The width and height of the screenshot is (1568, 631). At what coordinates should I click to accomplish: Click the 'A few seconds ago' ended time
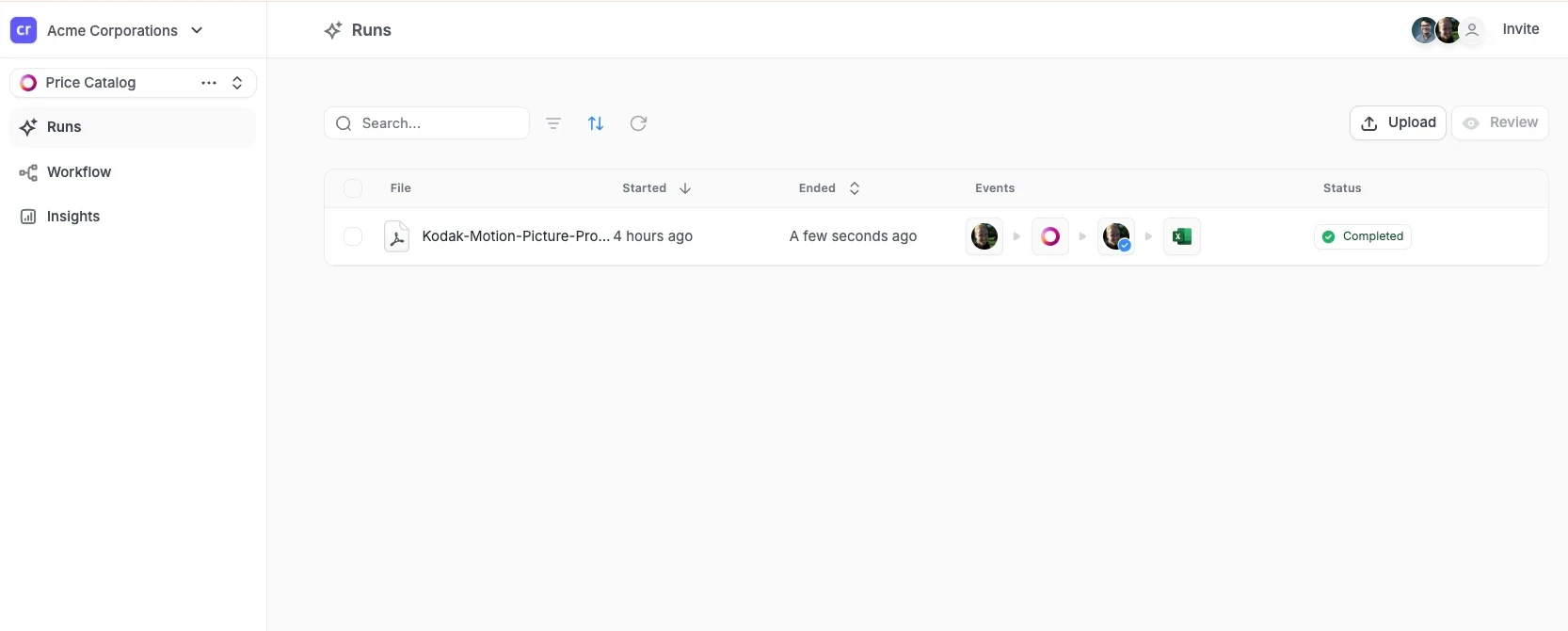tap(853, 236)
